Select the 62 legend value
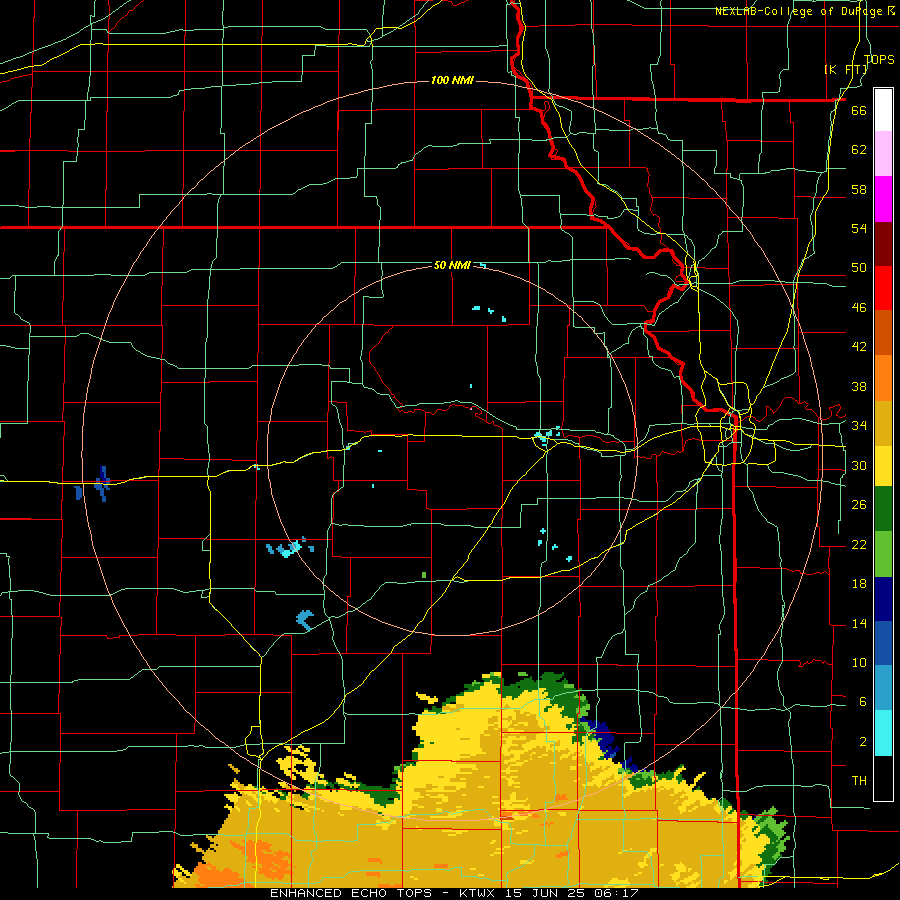Viewport: 900px width, 900px height. pyautogui.click(x=859, y=150)
